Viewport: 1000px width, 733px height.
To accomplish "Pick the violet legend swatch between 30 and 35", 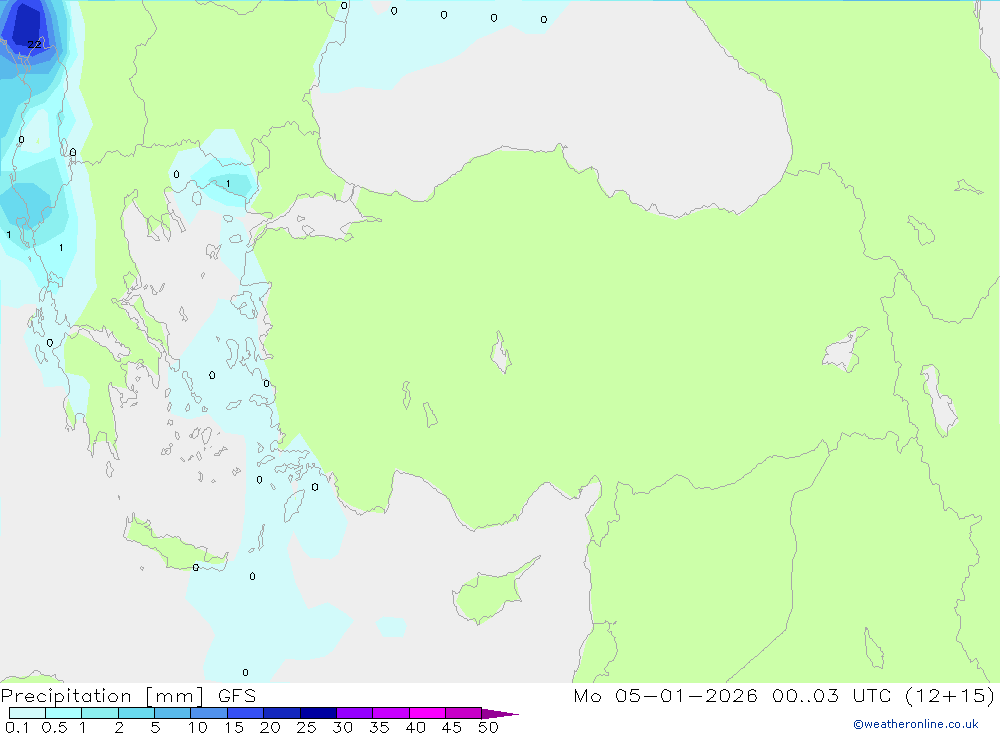I will (x=355, y=713).
